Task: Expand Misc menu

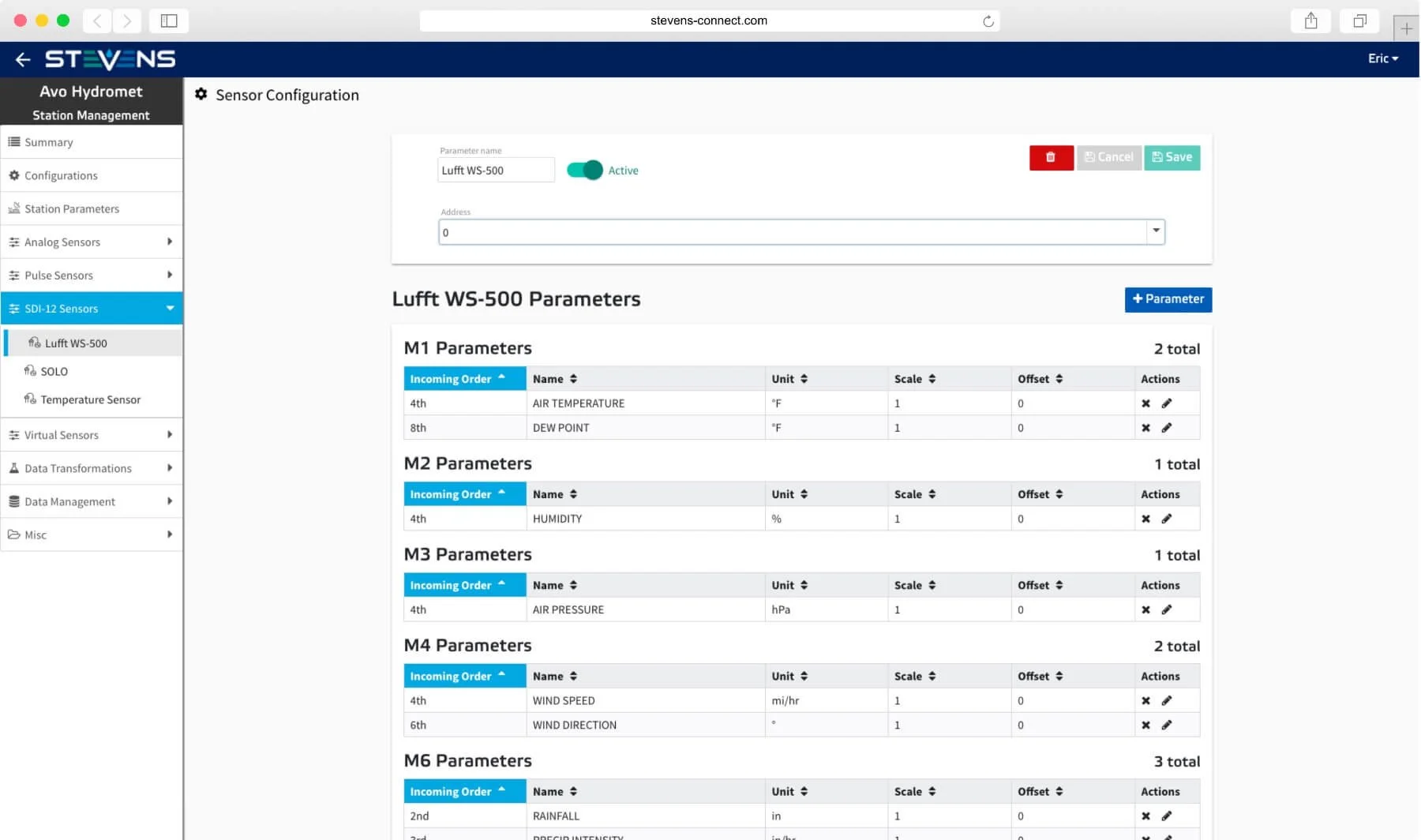Action: coord(92,534)
